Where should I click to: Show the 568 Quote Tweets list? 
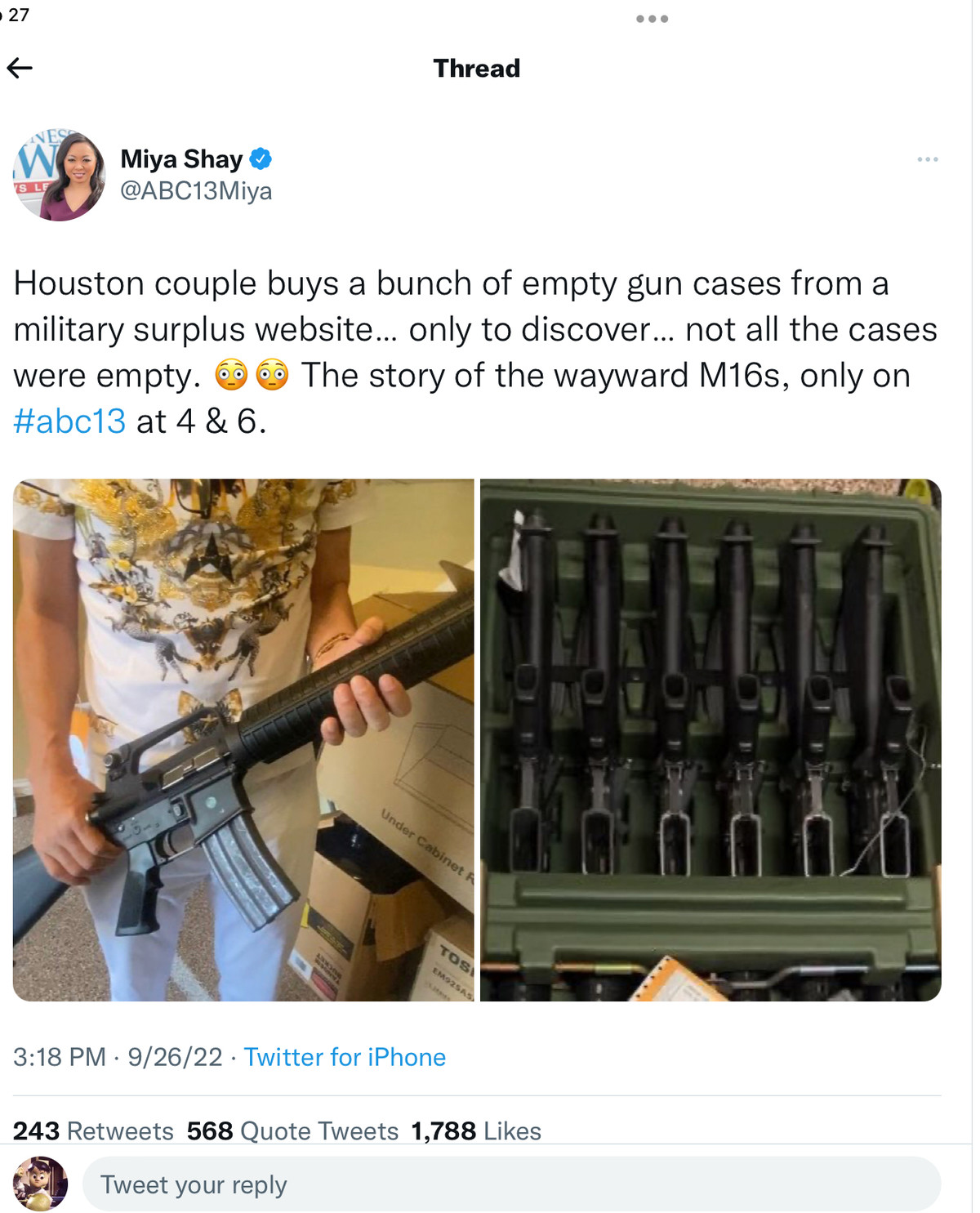pyautogui.click(x=292, y=1130)
